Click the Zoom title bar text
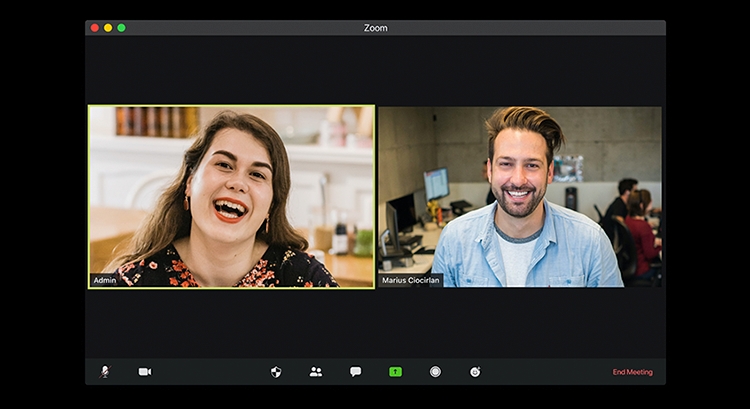The width and height of the screenshot is (750, 409). click(x=375, y=28)
